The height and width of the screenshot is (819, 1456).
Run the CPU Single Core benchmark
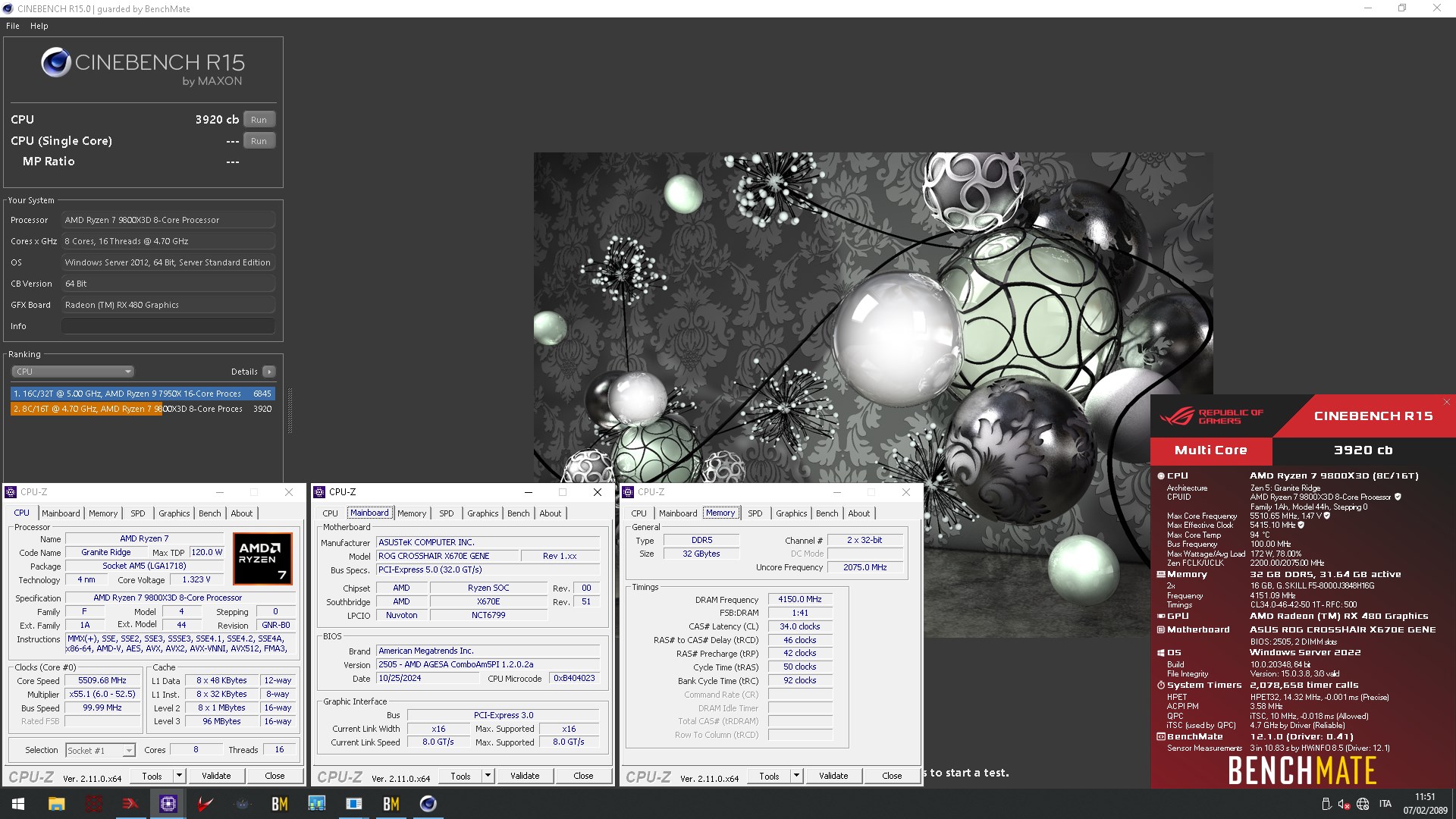259,141
